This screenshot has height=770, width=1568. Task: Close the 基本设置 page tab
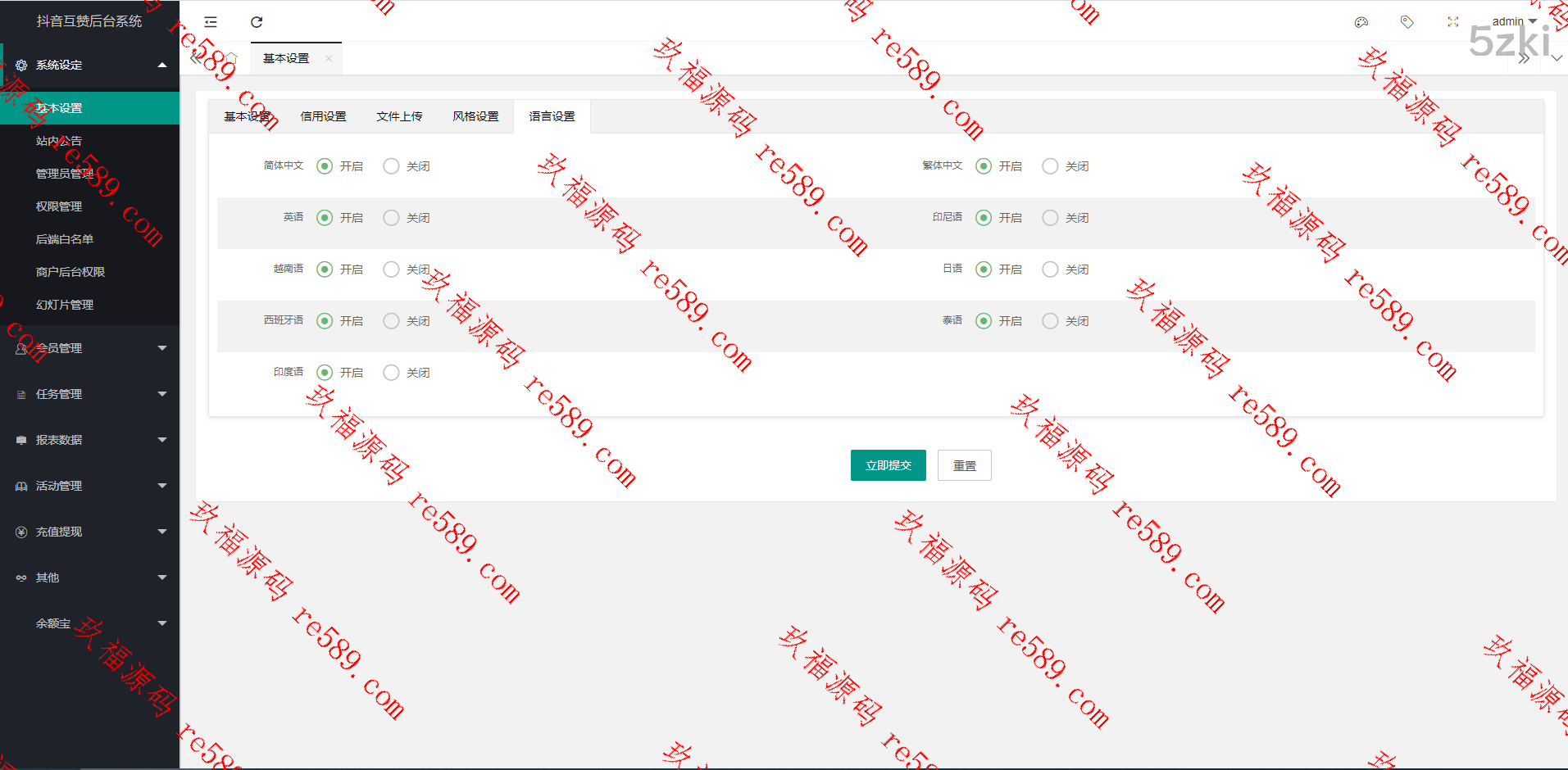(329, 58)
